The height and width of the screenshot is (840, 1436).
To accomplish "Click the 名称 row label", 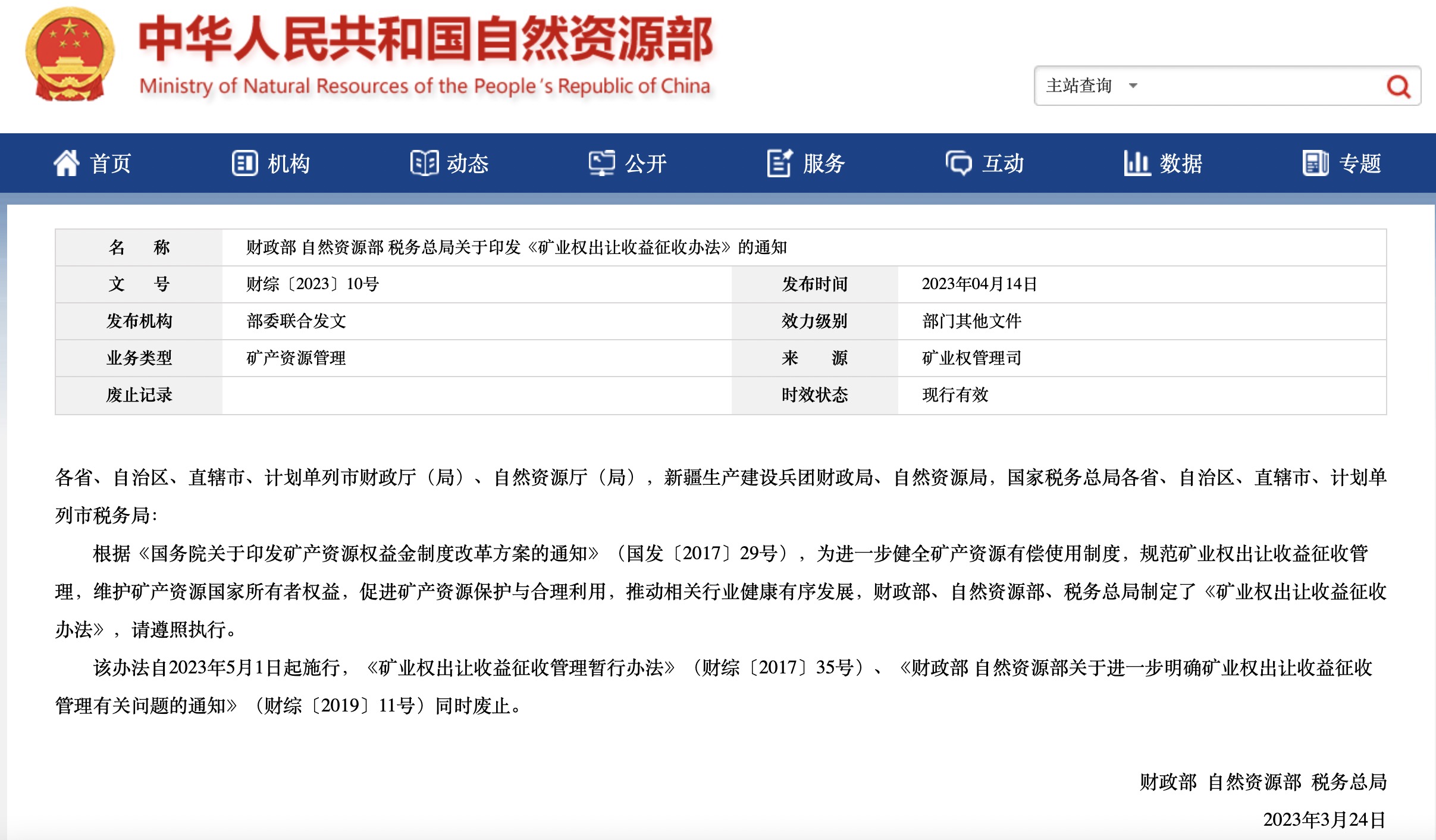I will [139, 247].
